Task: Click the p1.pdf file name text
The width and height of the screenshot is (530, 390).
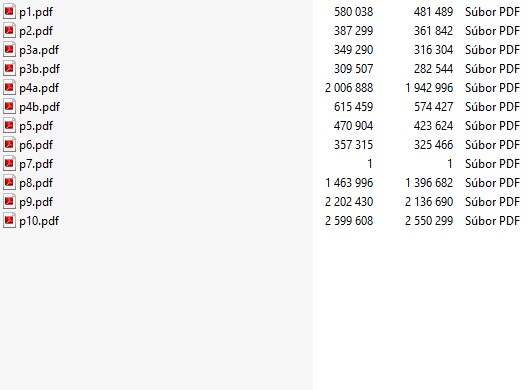Action: tap(36, 12)
